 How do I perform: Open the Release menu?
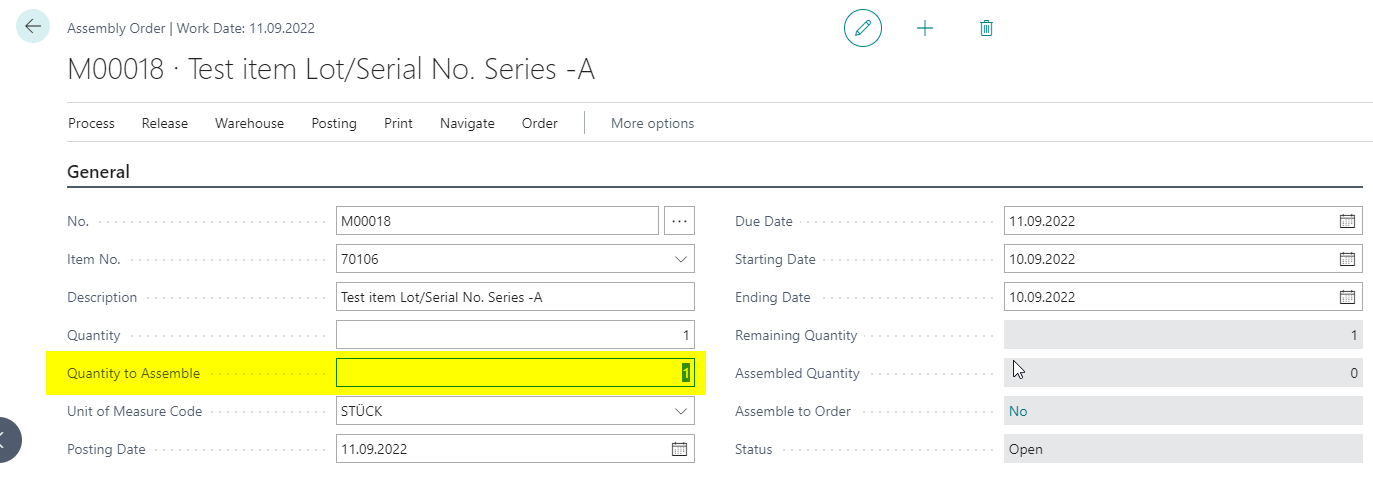pos(164,123)
